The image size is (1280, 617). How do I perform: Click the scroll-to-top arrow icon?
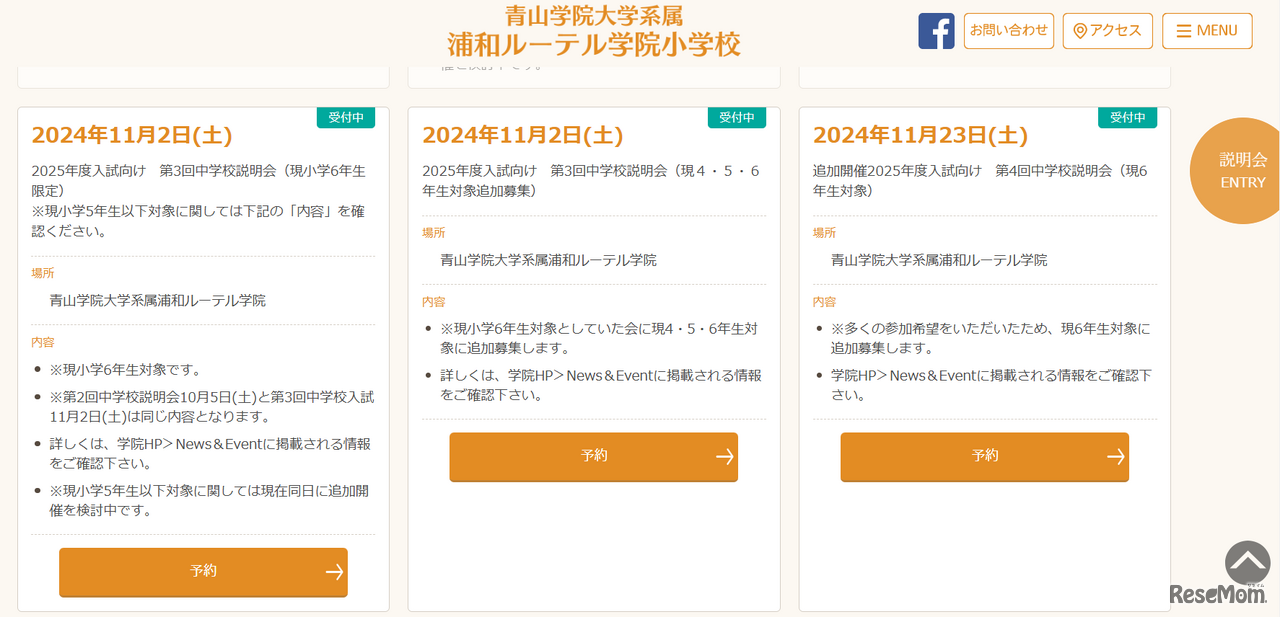point(1247,563)
